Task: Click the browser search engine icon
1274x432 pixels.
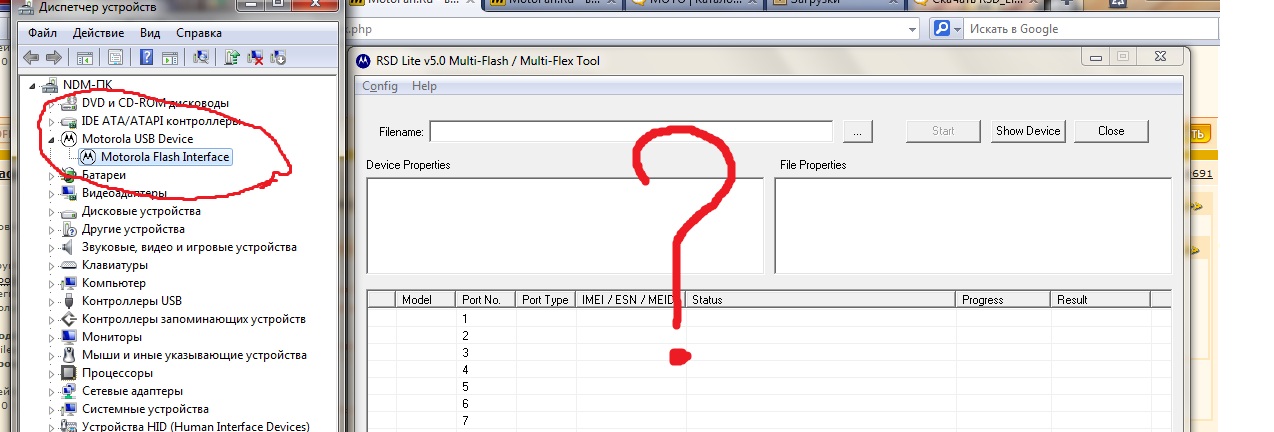Action: pyautogui.click(x=941, y=29)
